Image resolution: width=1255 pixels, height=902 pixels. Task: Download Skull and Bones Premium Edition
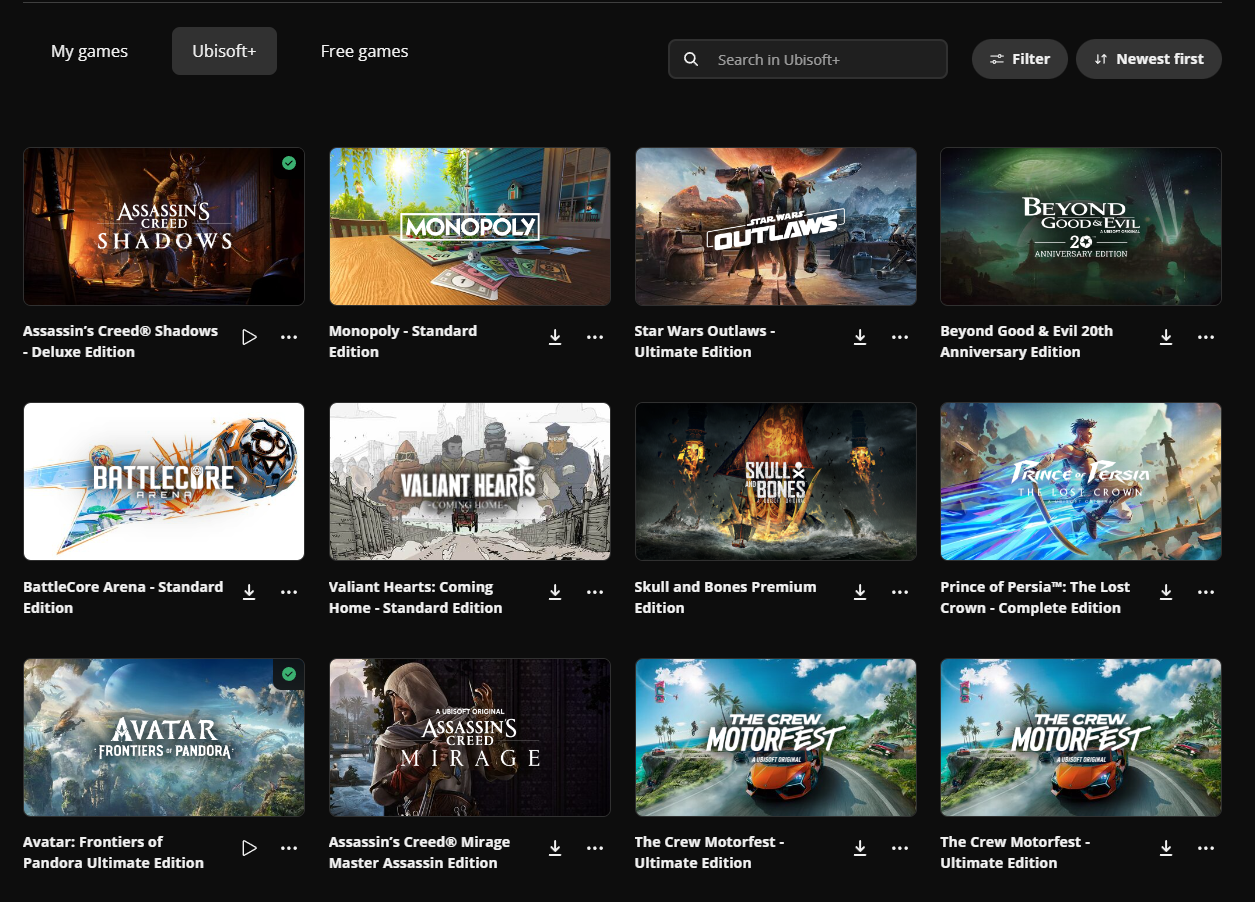(860, 592)
